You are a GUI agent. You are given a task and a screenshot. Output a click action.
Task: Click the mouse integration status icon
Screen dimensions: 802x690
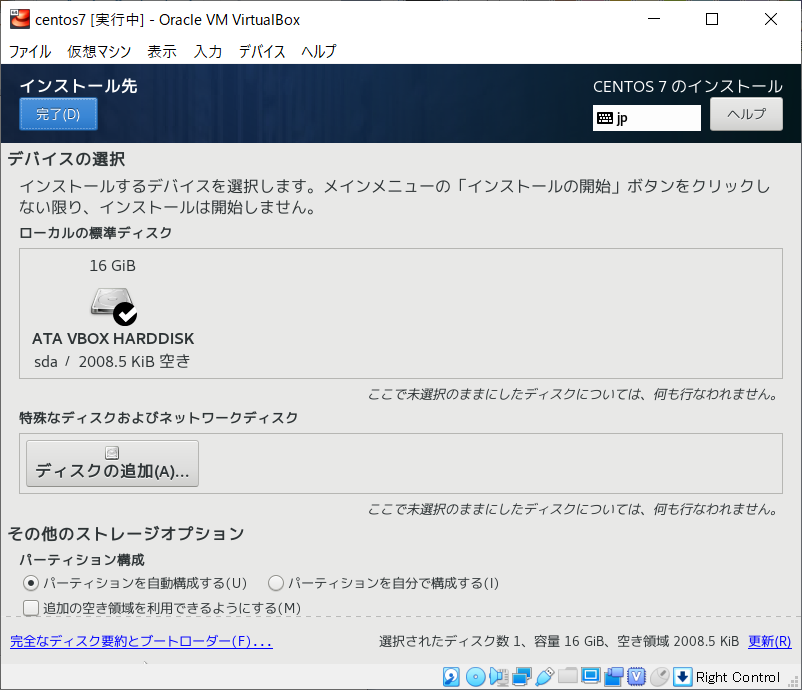click(660, 677)
